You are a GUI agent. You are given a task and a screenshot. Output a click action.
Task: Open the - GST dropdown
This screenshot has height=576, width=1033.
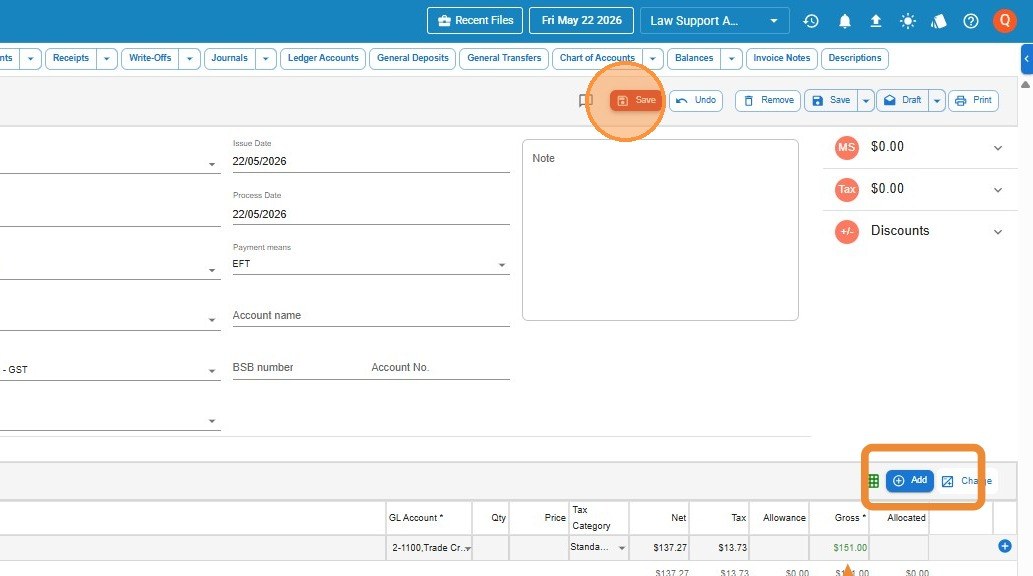pyautogui.click(x=109, y=370)
